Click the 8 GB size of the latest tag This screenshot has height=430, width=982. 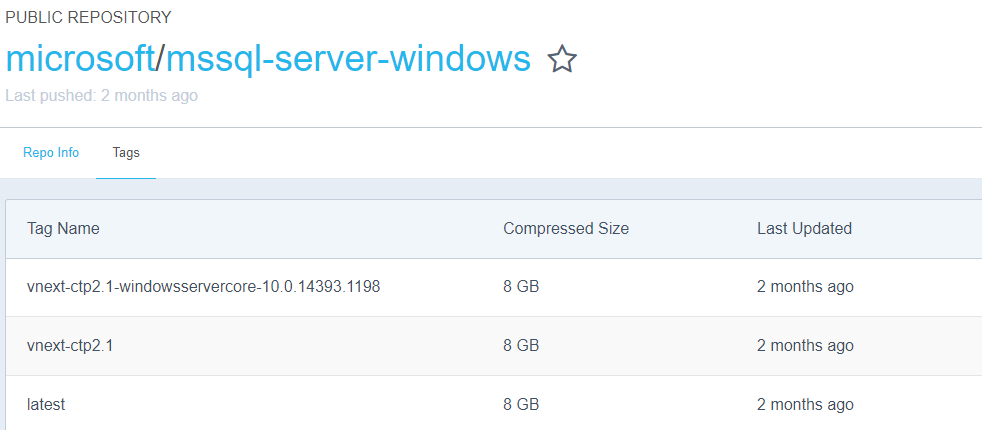pyautogui.click(x=521, y=404)
